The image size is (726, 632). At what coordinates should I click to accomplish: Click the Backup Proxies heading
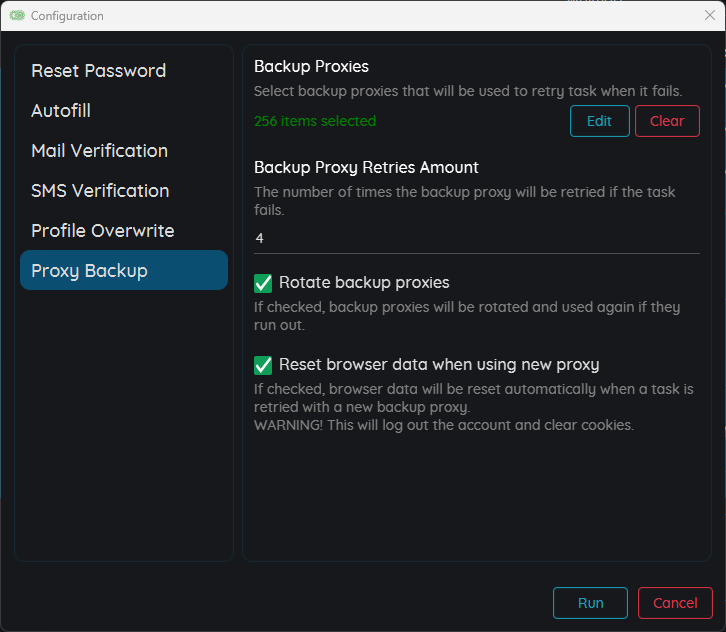pyautogui.click(x=311, y=67)
